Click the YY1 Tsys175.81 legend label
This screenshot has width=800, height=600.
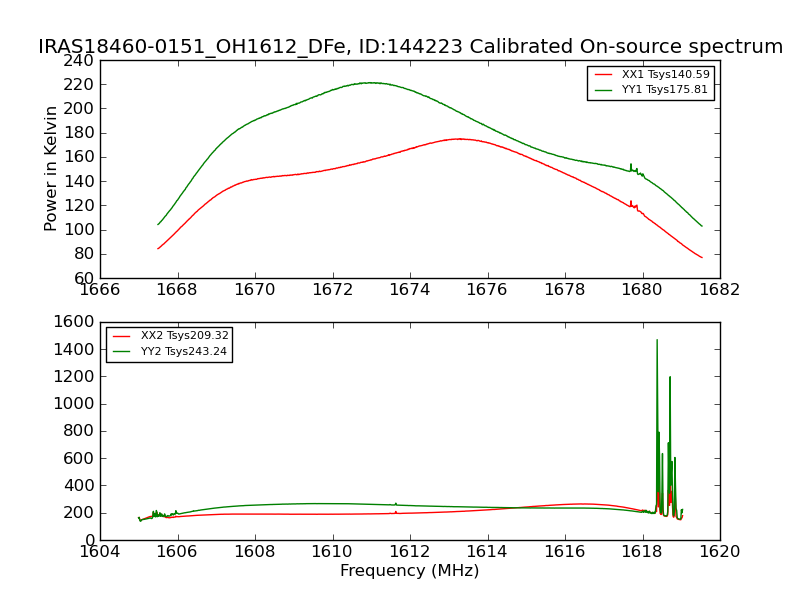665,90
